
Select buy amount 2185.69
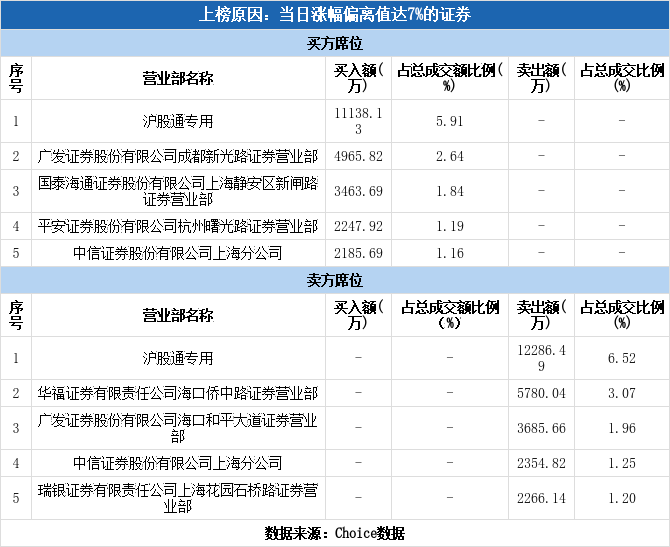click(359, 253)
